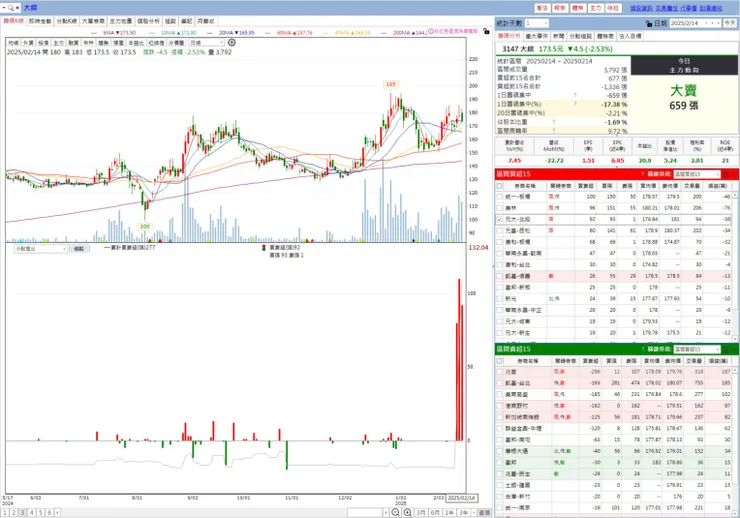
Task: Toggle the lock icon next to 日期
Action: (649, 23)
